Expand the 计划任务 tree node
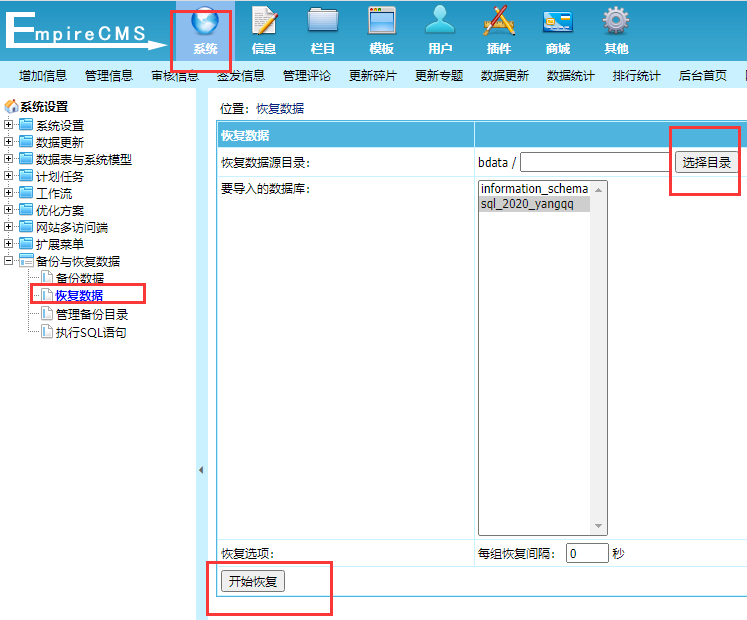 (8, 175)
